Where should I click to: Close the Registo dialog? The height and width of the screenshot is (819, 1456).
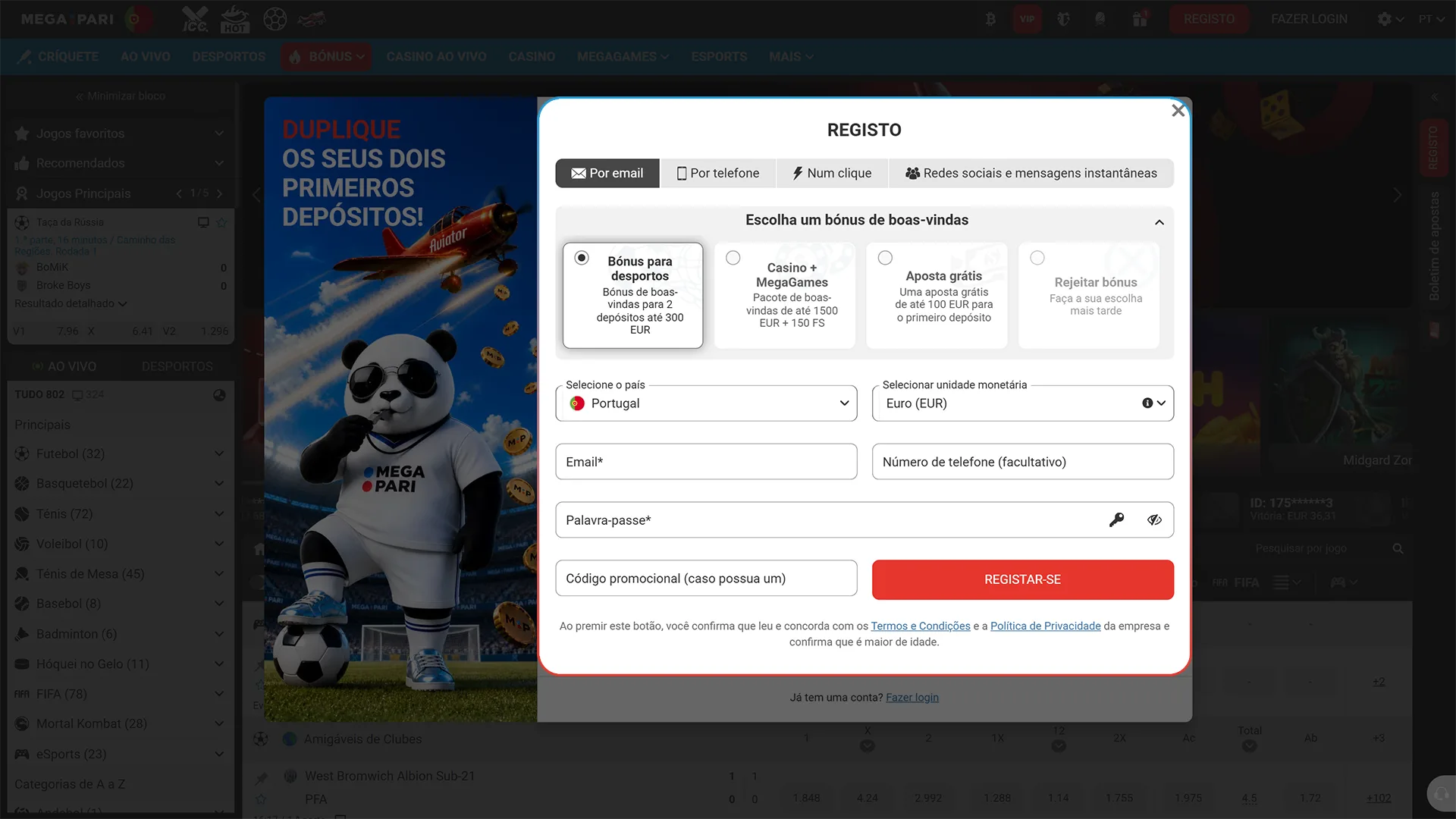(1178, 111)
